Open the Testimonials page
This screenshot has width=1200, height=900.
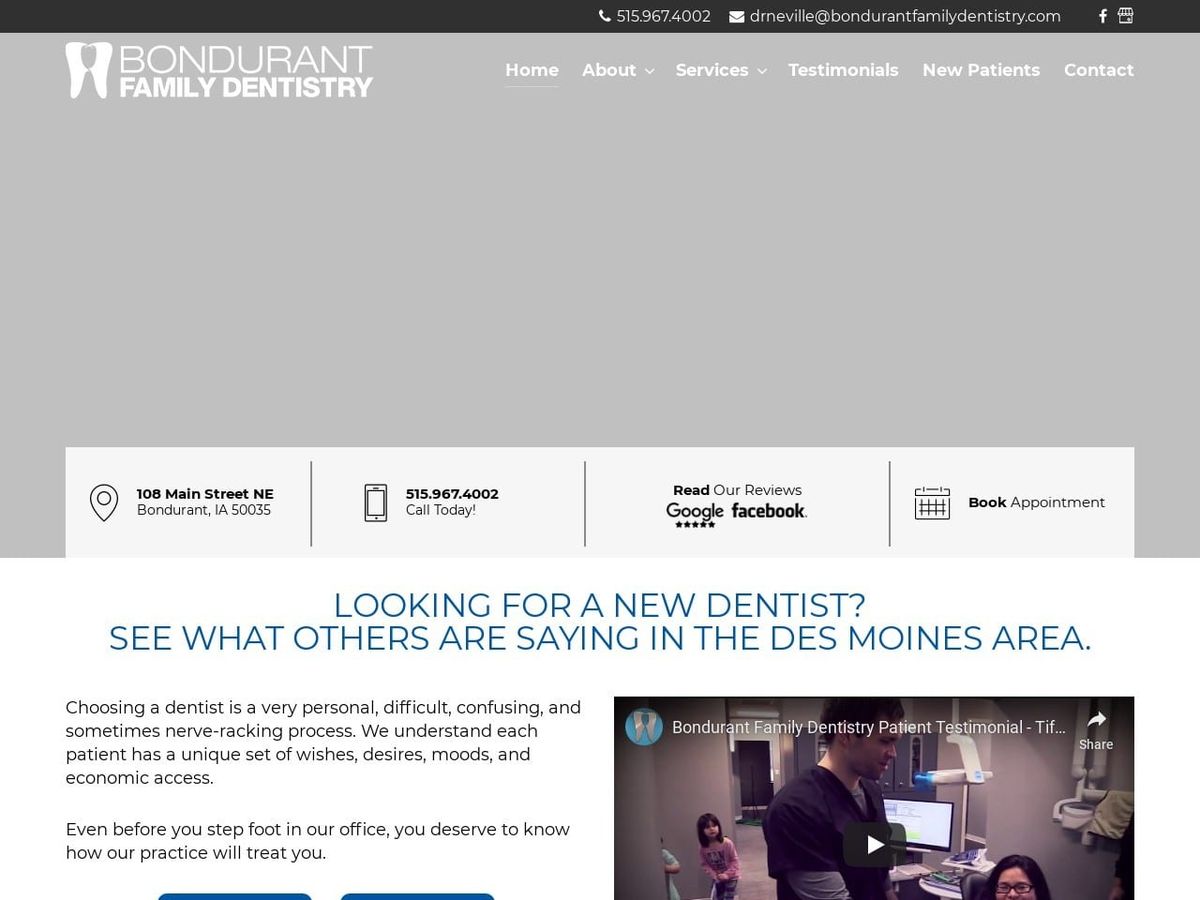843,70
